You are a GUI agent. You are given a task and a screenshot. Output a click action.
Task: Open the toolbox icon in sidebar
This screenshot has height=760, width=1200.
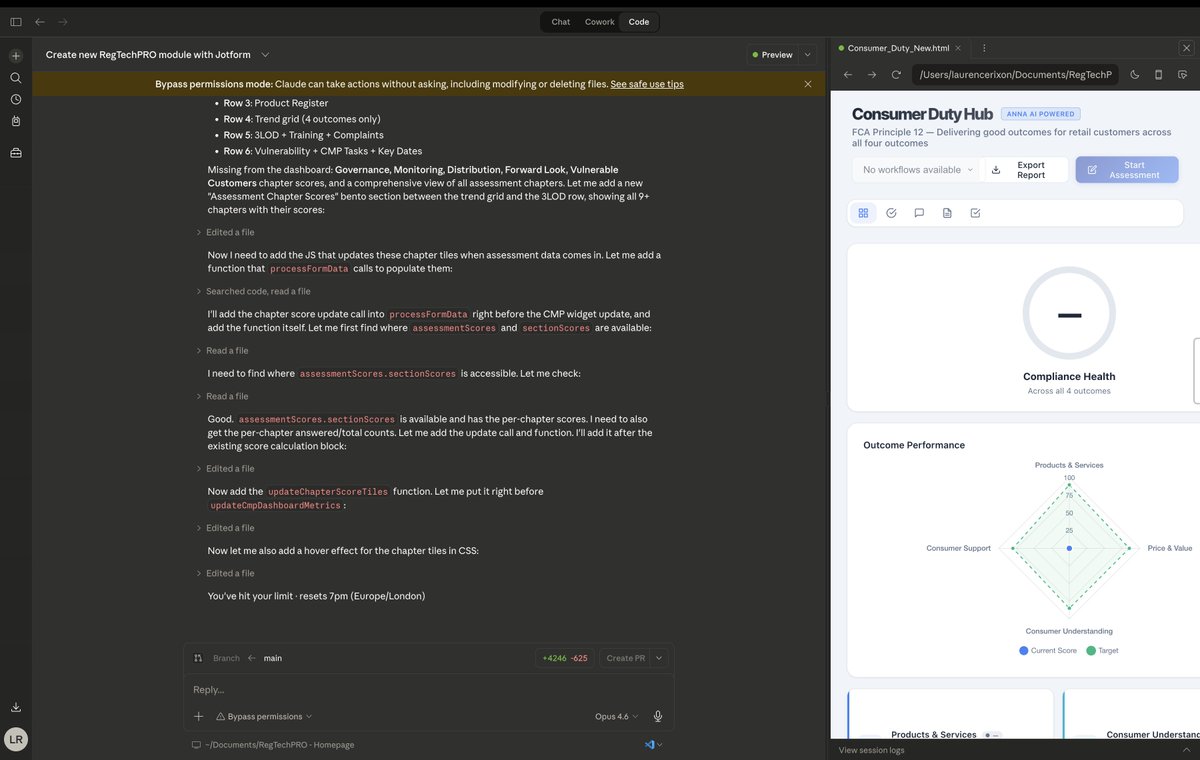tap(16, 153)
